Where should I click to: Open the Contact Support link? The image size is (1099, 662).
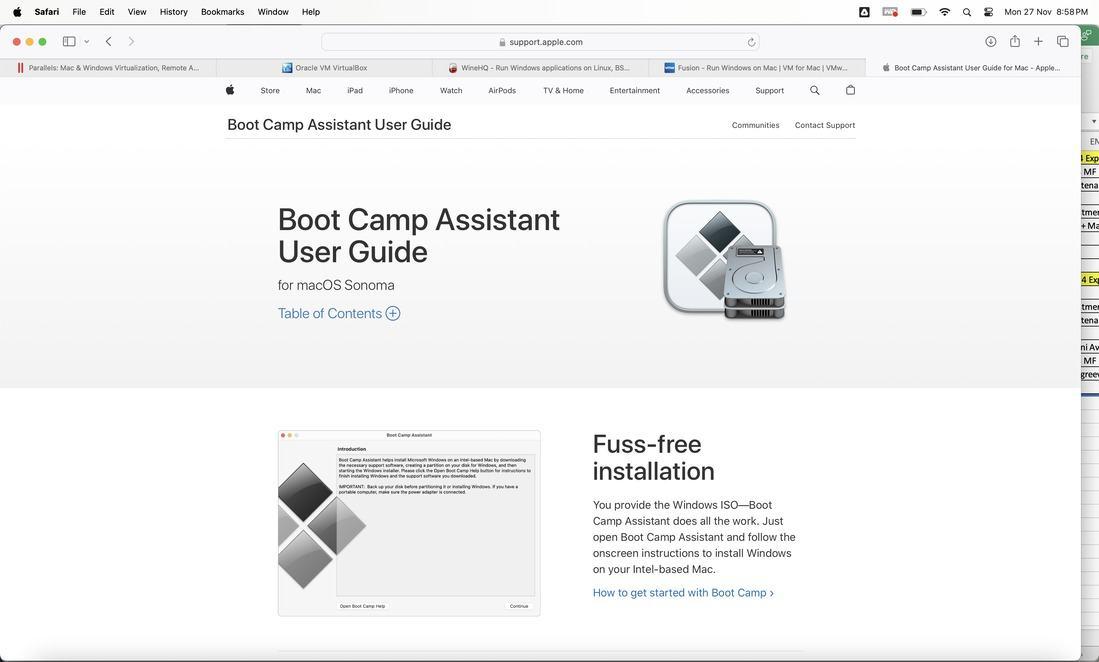(825, 125)
